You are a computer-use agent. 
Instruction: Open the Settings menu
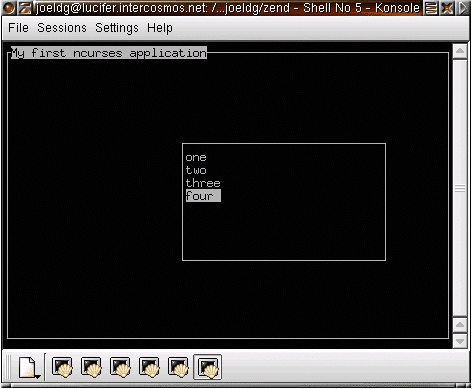point(117,28)
